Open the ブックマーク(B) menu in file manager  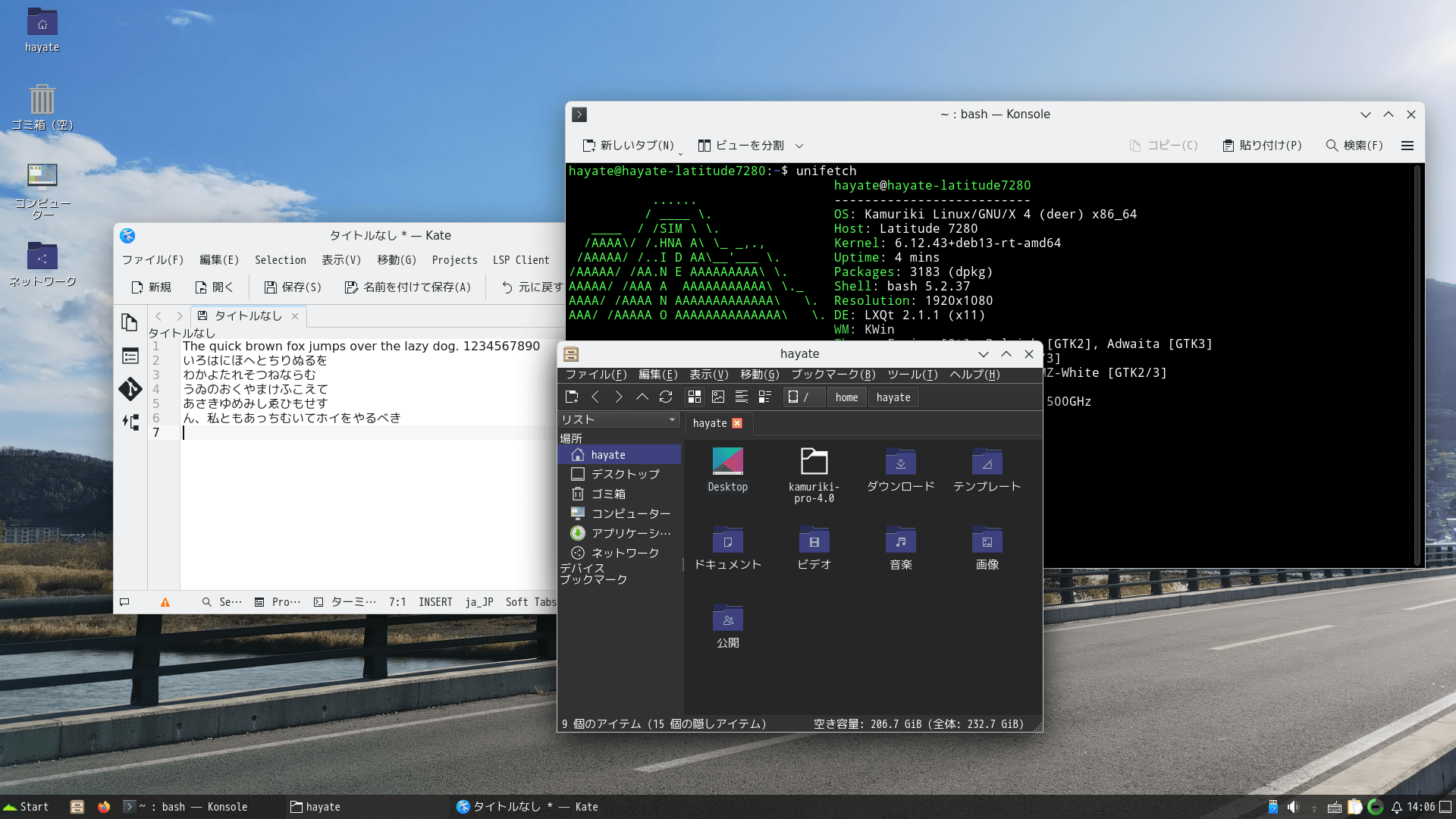(833, 375)
